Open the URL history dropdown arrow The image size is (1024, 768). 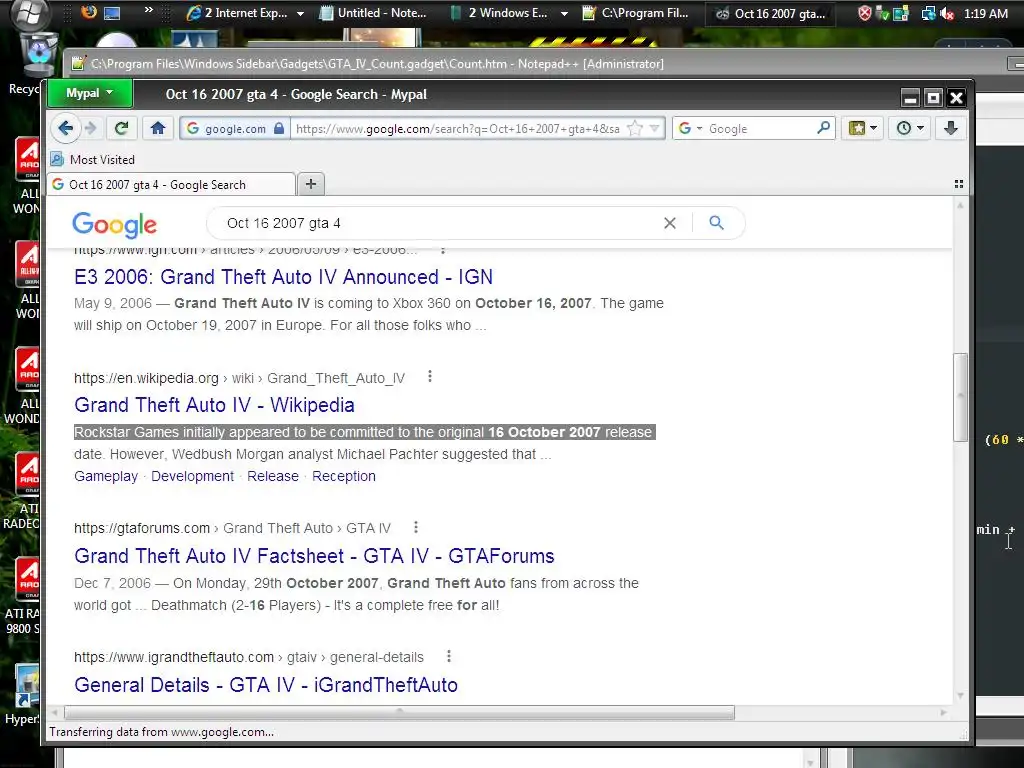click(x=655, y=129)
